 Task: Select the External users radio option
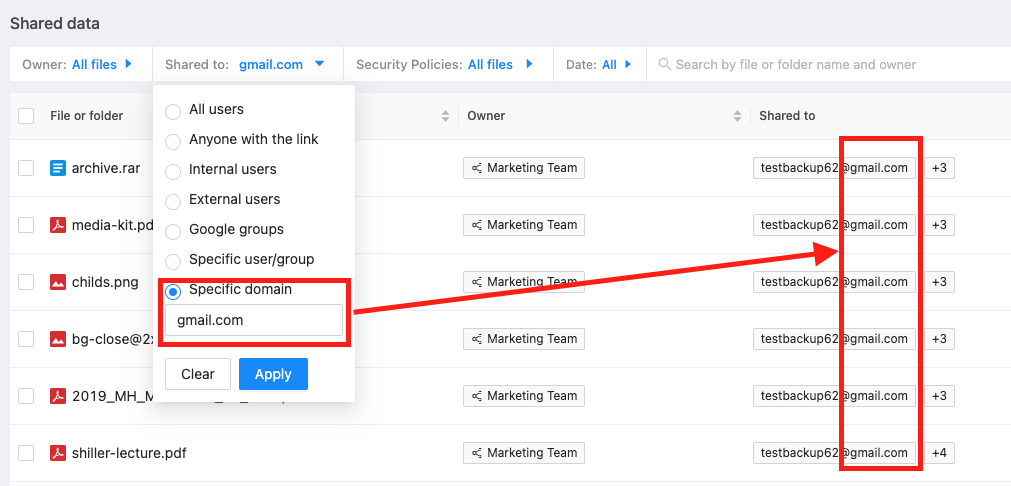tap(173, 200)
